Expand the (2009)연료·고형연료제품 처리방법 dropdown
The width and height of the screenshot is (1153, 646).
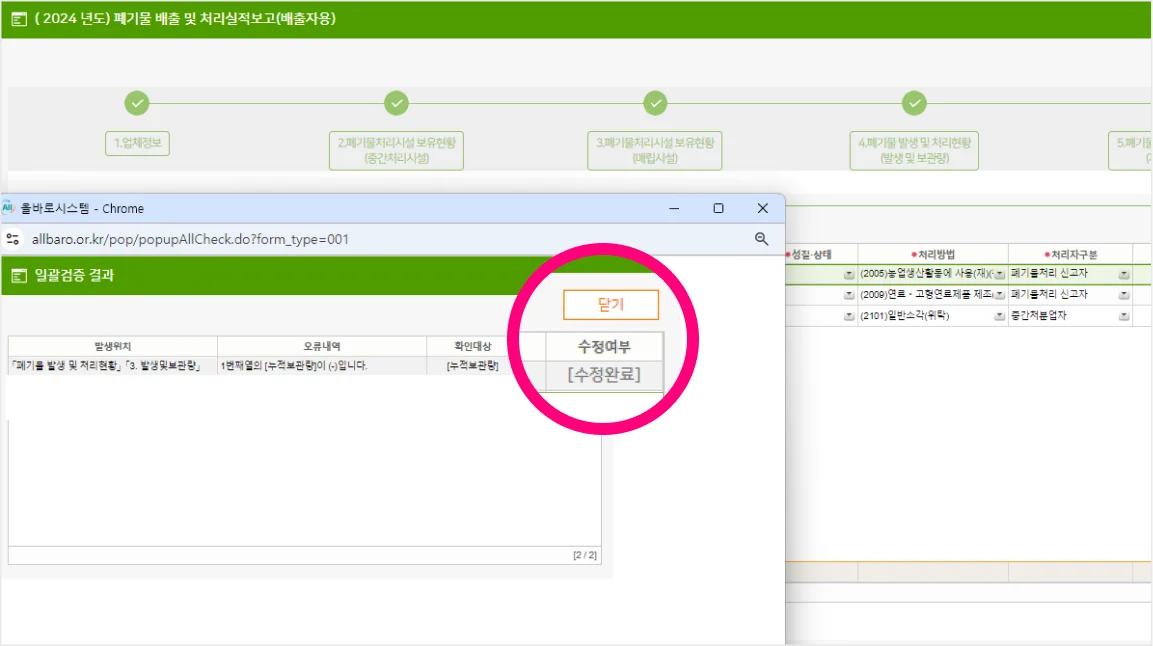[999, 295]
